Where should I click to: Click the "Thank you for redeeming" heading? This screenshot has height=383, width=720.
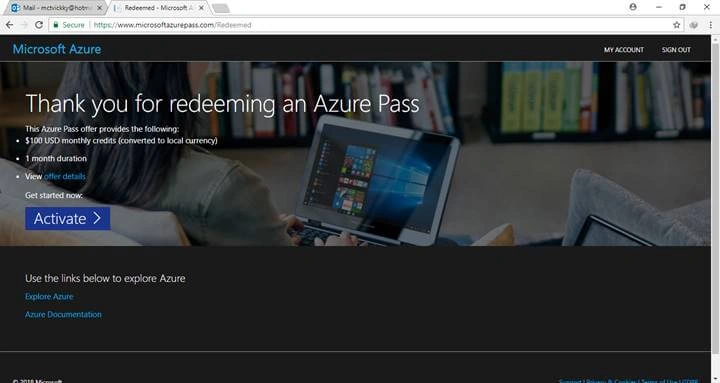[x=222, y=104]
